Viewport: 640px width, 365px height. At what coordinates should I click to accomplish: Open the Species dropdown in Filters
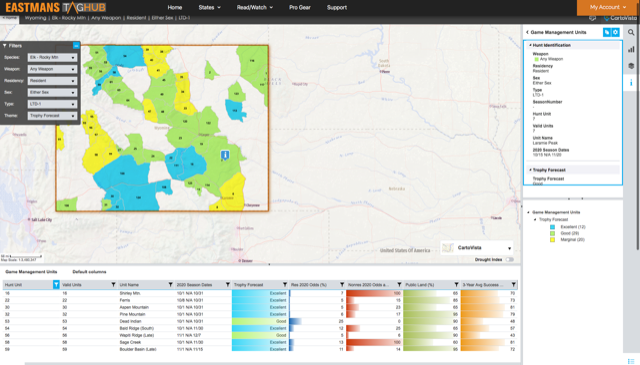[x=52, y=58]
